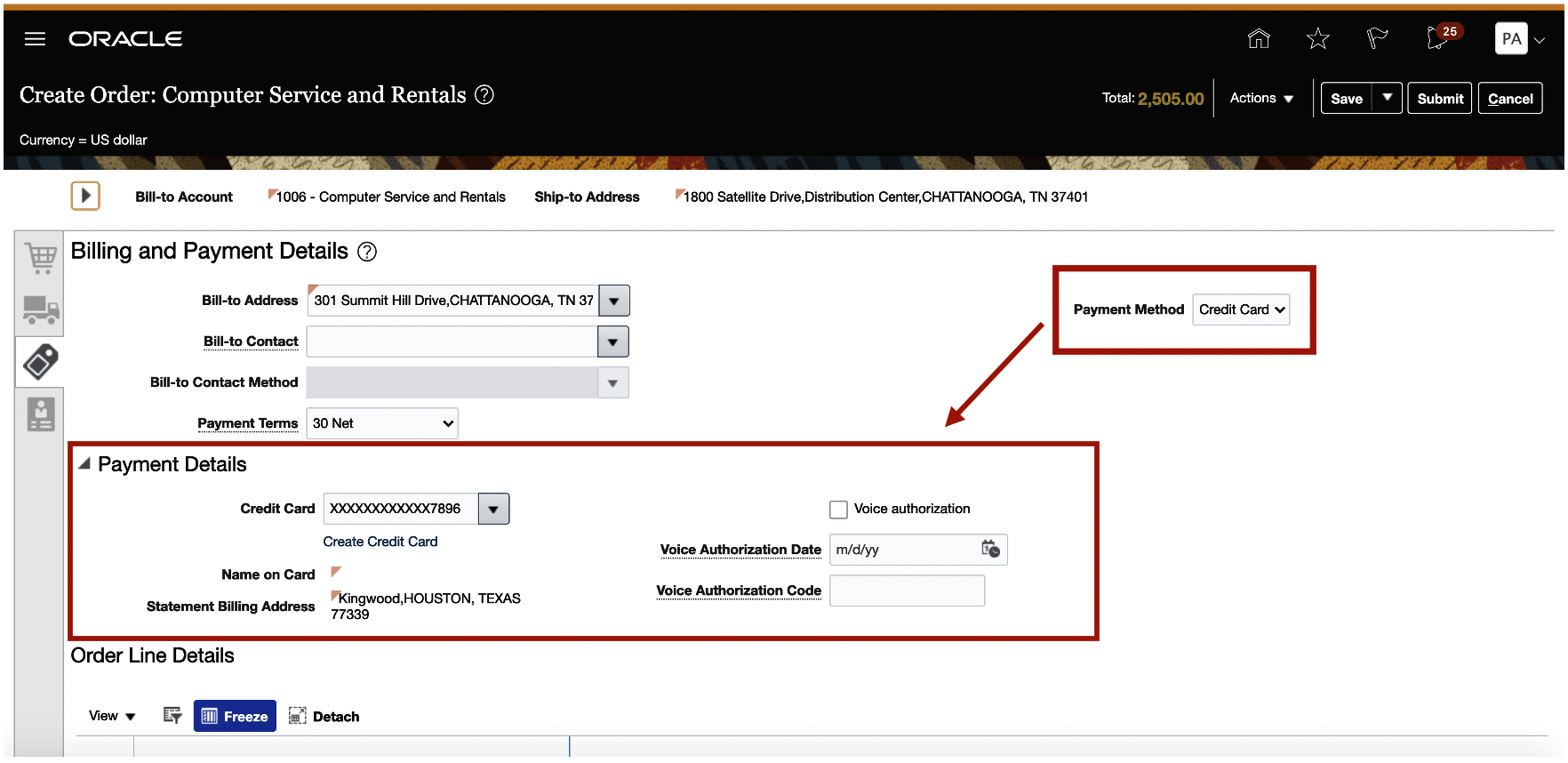1568x763 pixels.
Task: Open the hamburger navigator menu
Action: click(x=35, y=39)
